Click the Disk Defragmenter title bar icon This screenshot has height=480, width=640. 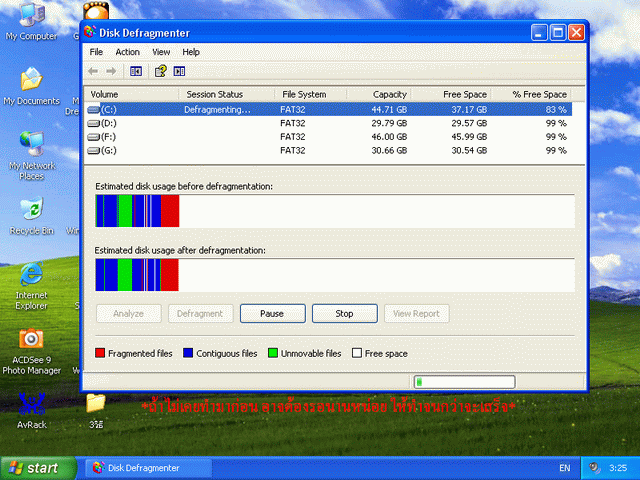tap(90, 32)
